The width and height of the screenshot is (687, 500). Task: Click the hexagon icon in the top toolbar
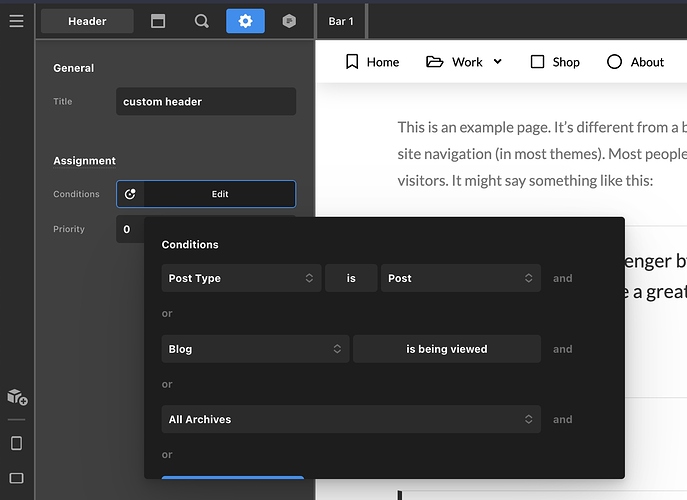point(289,21)
